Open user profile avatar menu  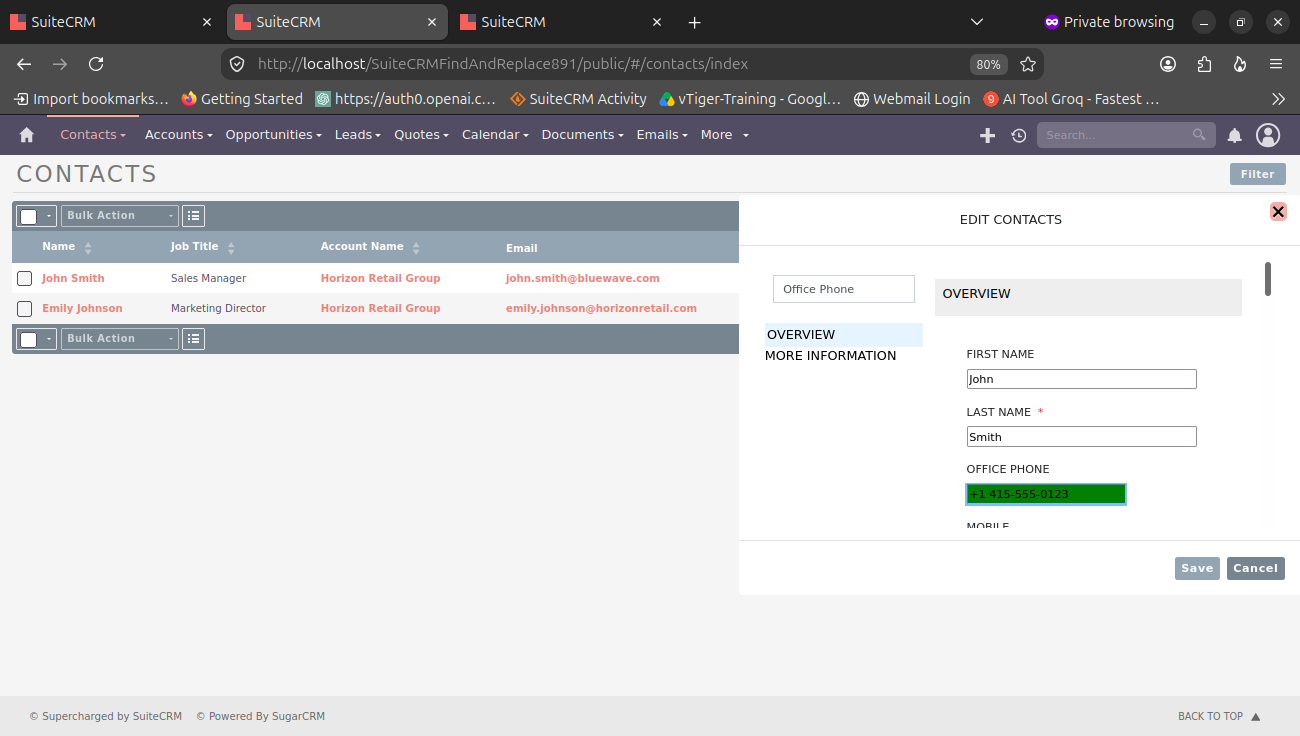pos(1268,135)
